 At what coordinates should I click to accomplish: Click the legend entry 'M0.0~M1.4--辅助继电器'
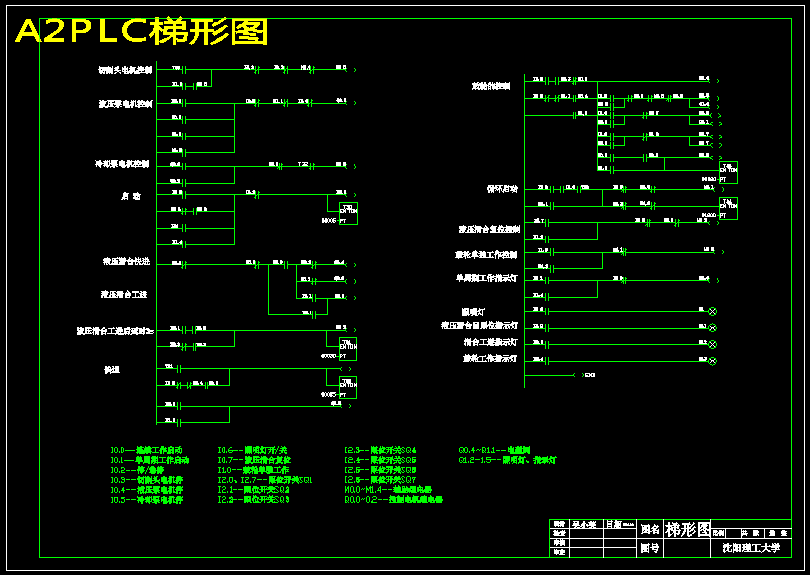pos(388,490)
